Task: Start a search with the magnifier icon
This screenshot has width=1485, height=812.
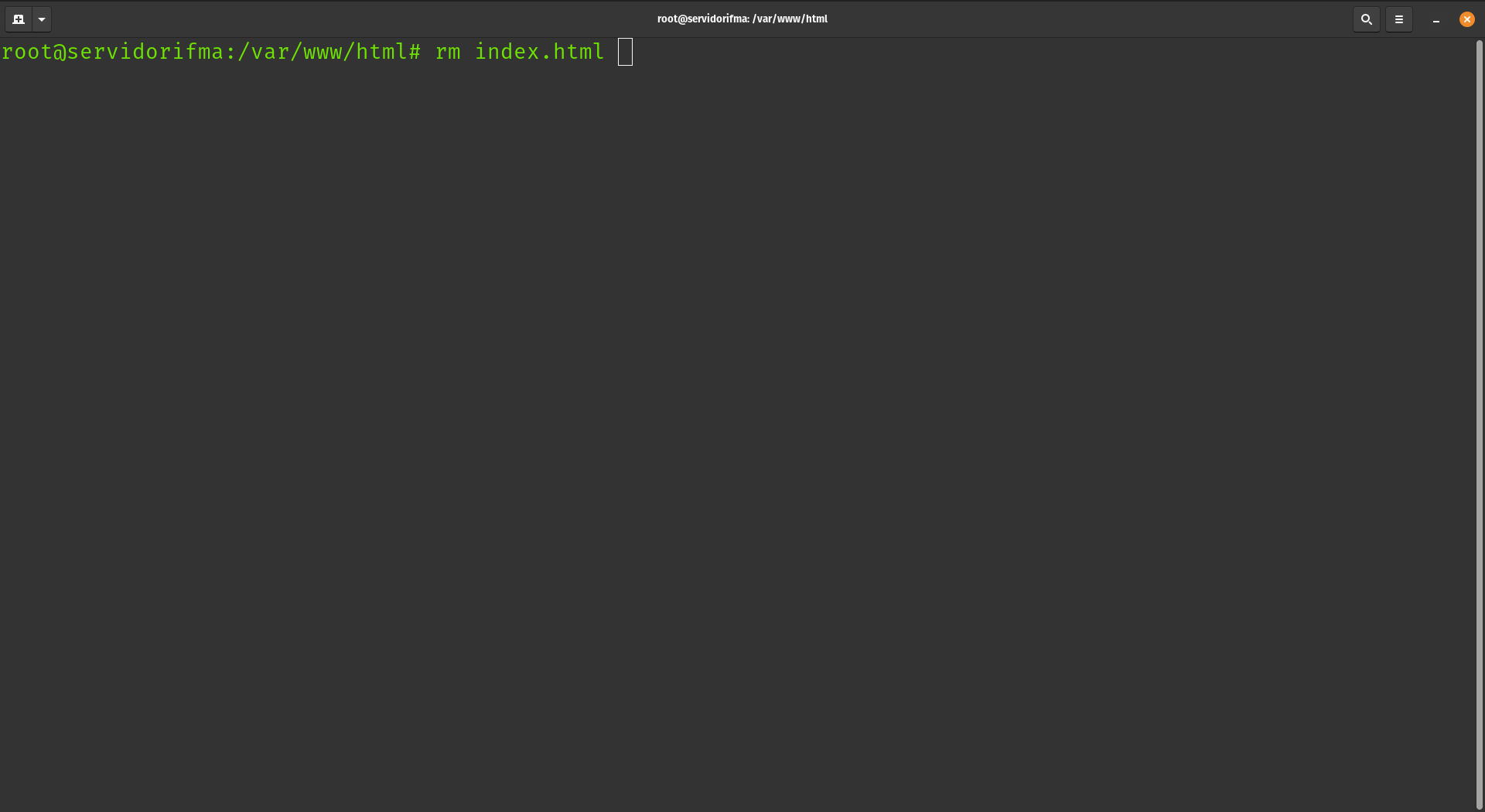Action: 1366,19
